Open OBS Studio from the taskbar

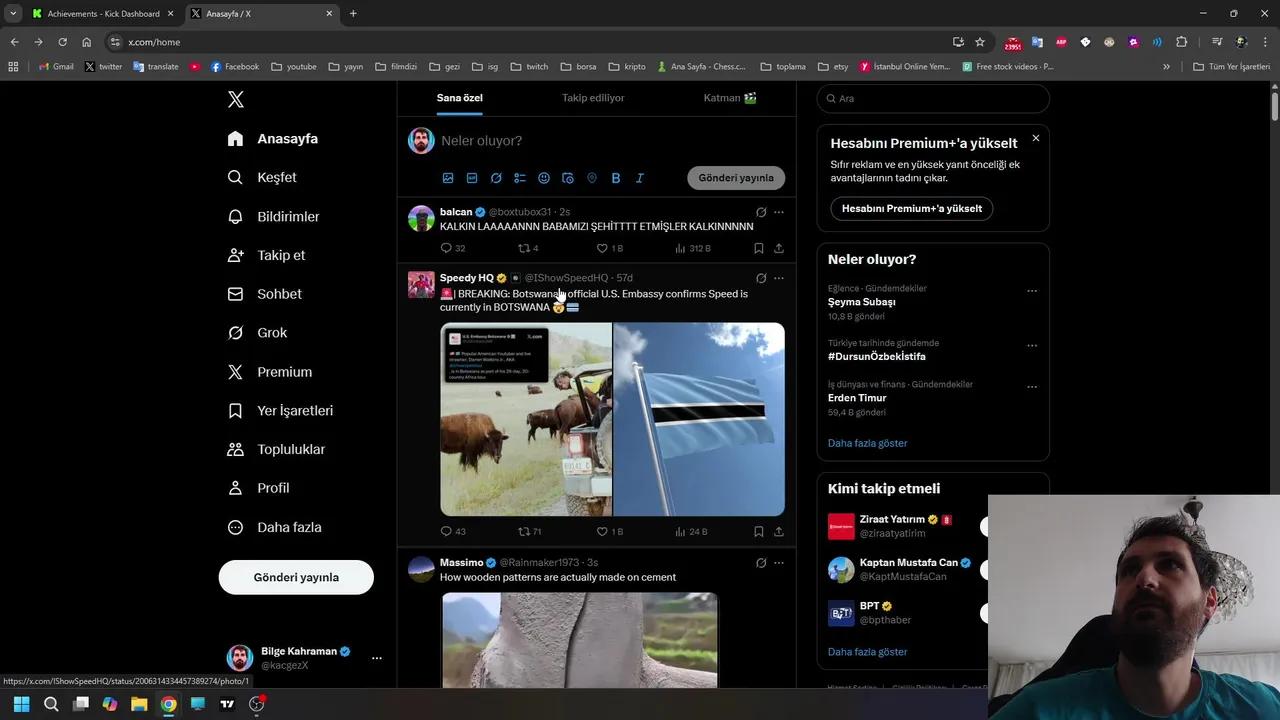[256, 704]
